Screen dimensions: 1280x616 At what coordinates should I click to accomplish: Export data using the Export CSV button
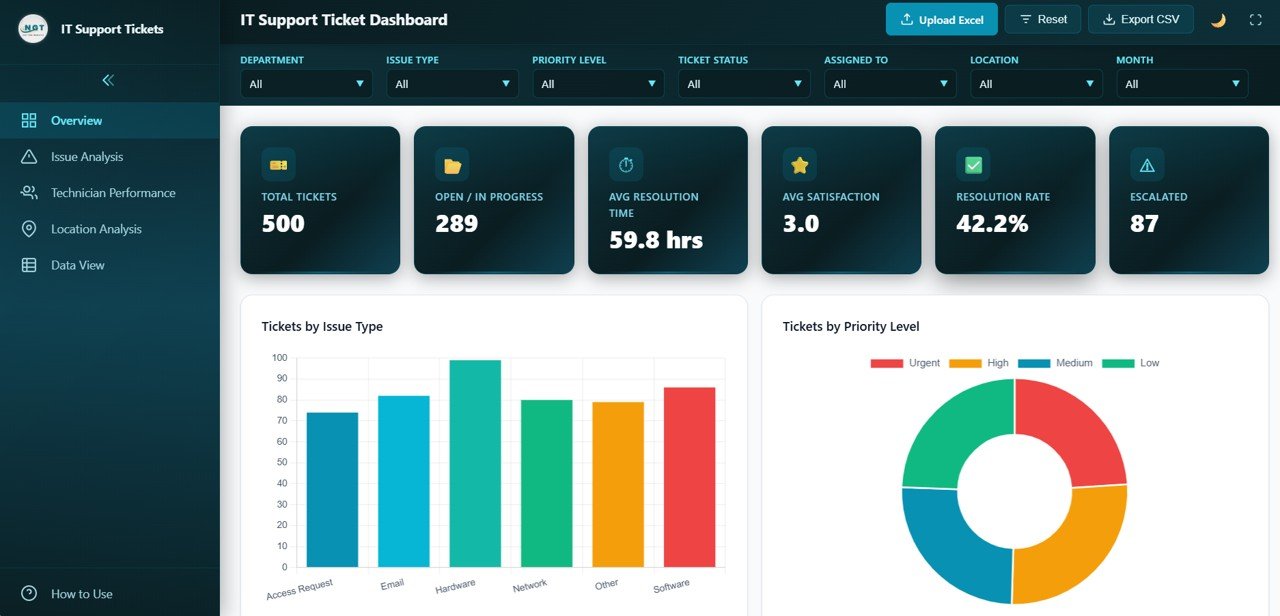point(1140,19)
